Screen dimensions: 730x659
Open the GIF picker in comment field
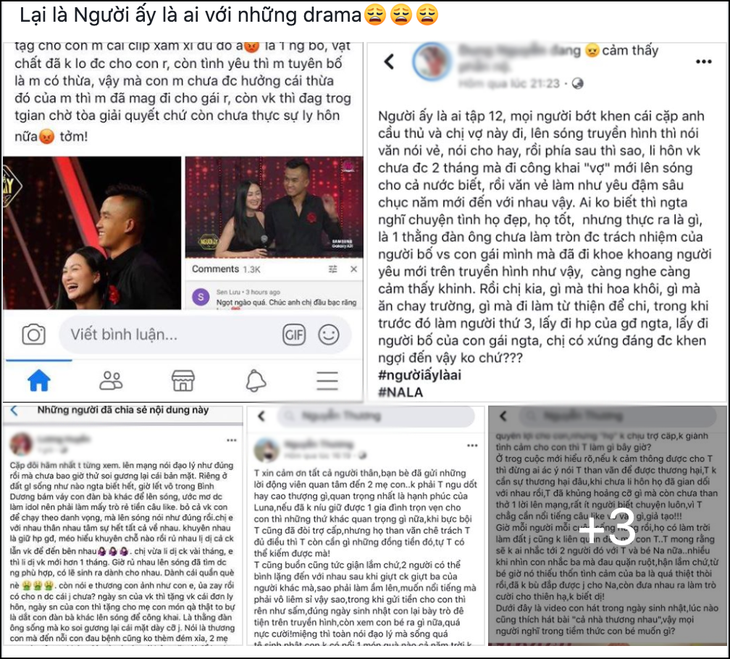pos(294,334)
